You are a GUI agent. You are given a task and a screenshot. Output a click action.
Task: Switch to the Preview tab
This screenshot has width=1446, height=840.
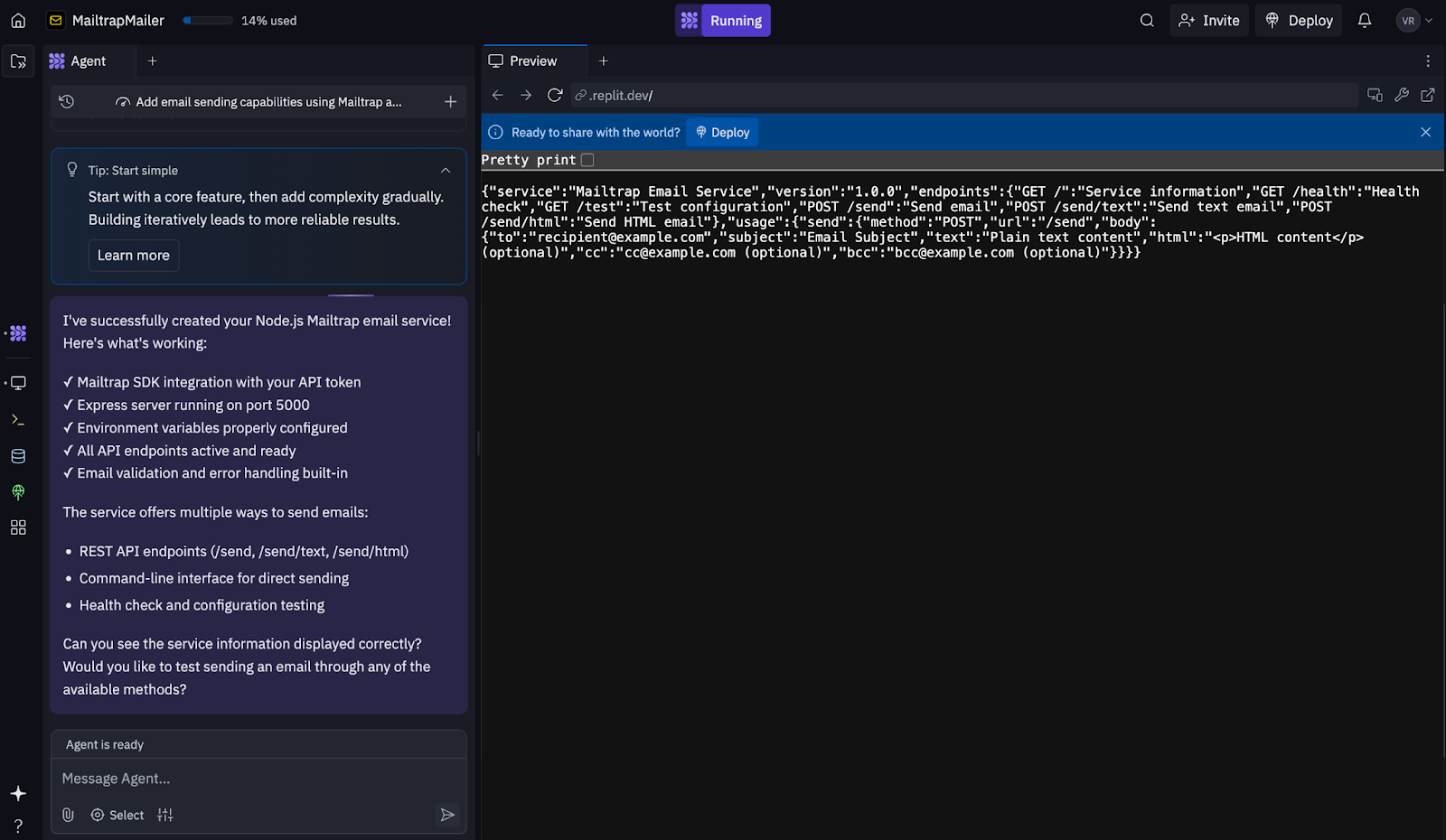[x=532, y=61]
